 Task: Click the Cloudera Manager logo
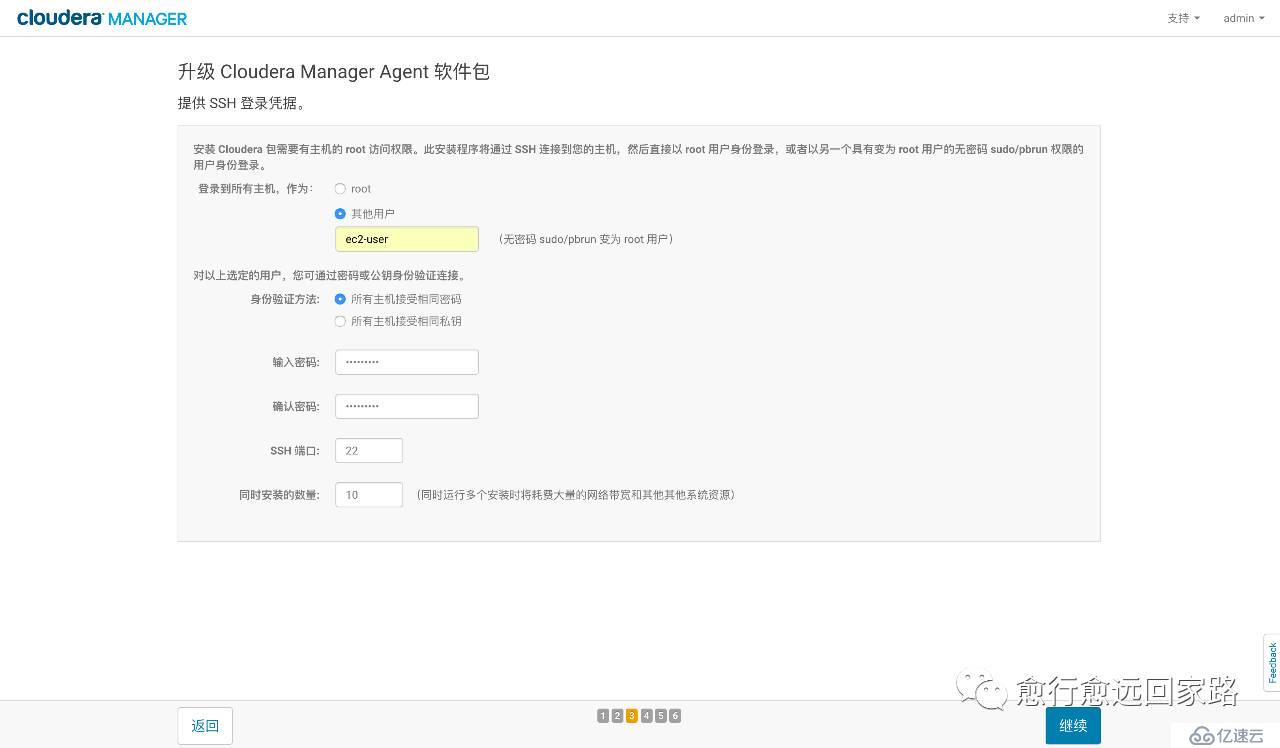point(102,18)
